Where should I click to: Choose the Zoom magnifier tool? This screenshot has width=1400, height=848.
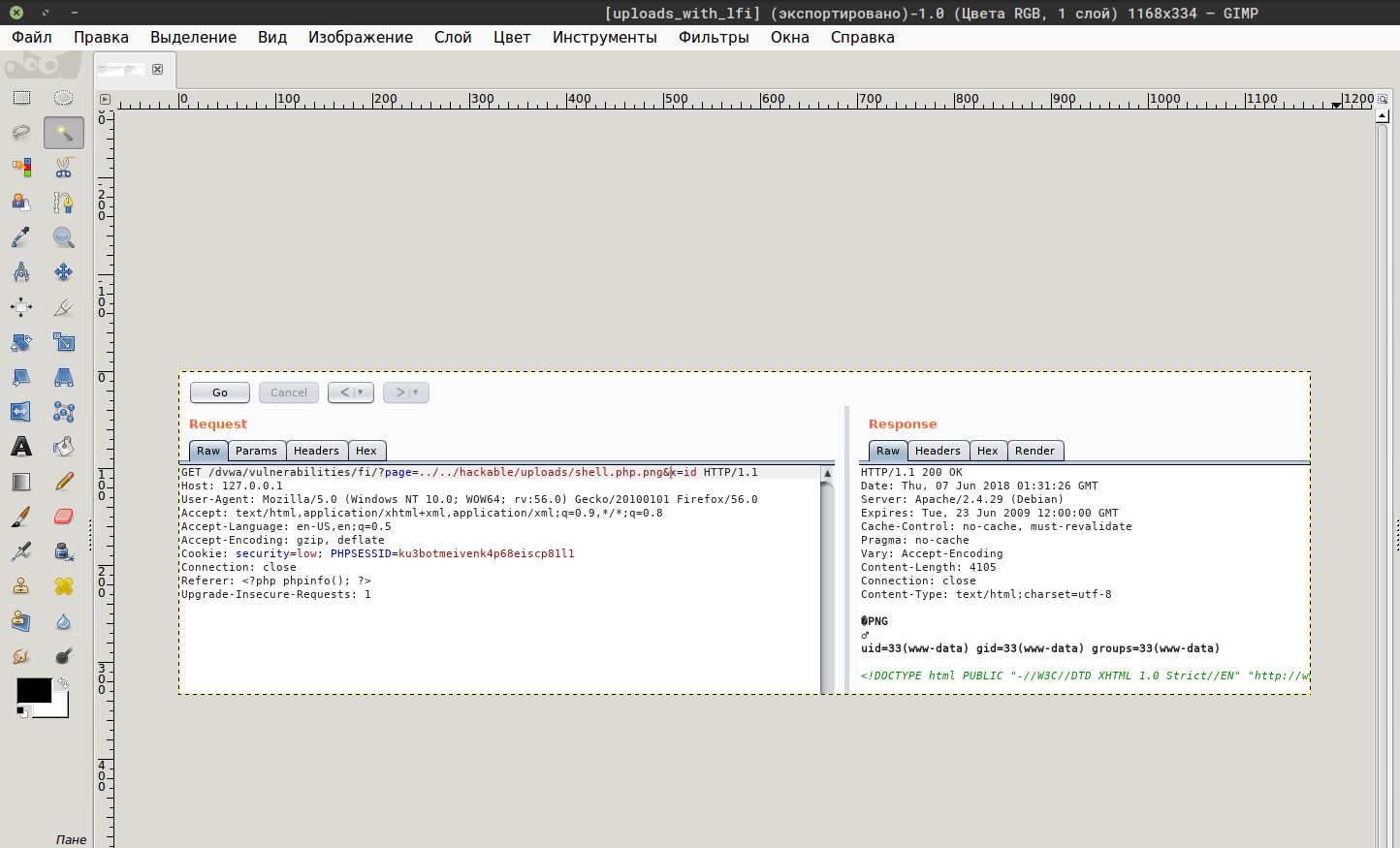64,237
